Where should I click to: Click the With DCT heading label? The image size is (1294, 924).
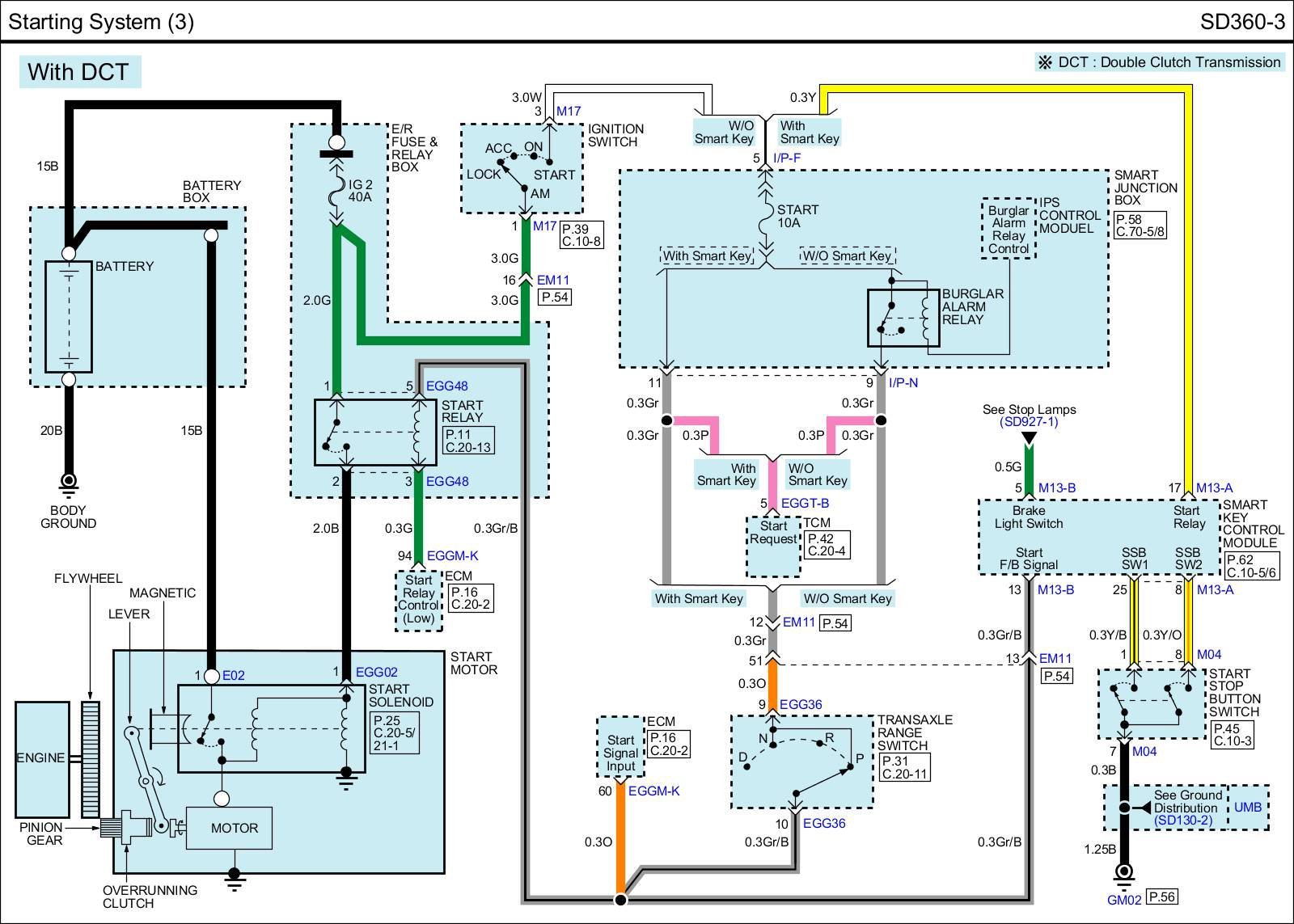pyautogui.click(x=78, y=72)
